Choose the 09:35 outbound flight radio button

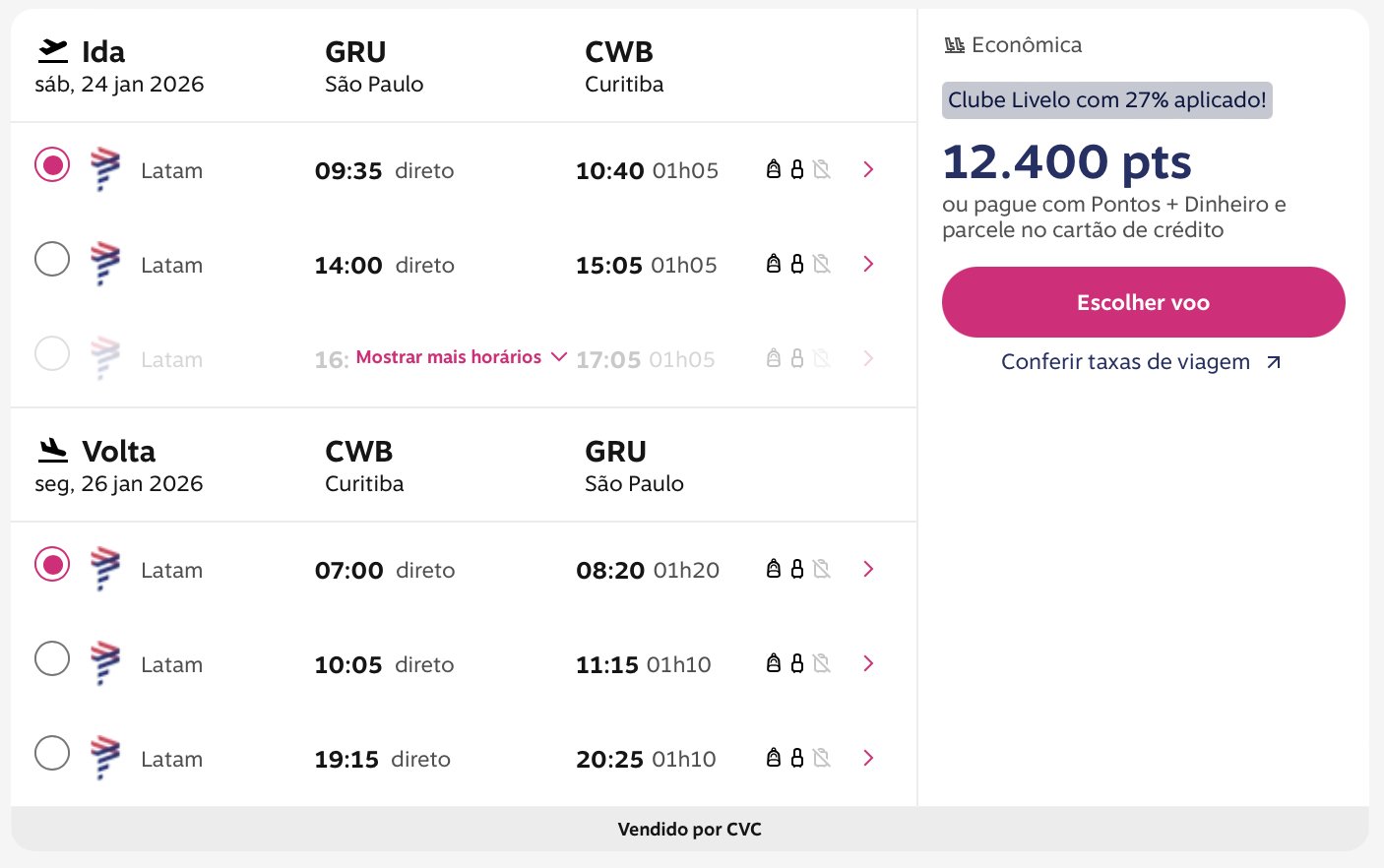click(52, 165)
